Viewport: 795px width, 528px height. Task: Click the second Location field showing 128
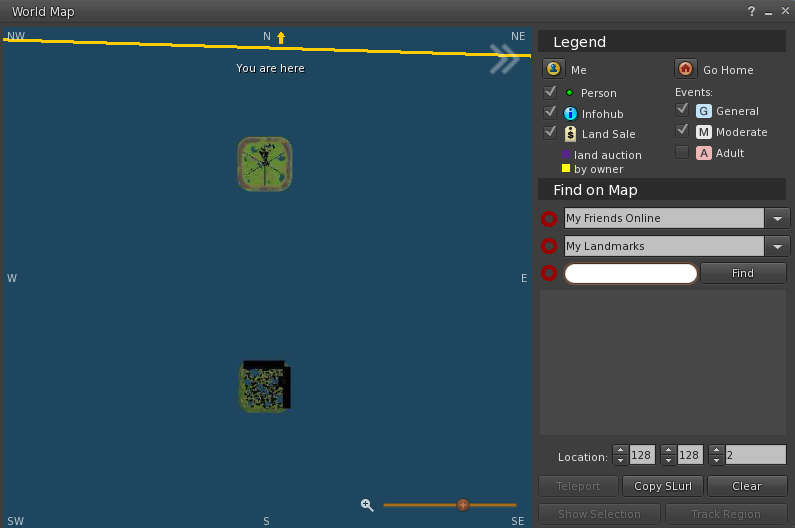(690, 455)
